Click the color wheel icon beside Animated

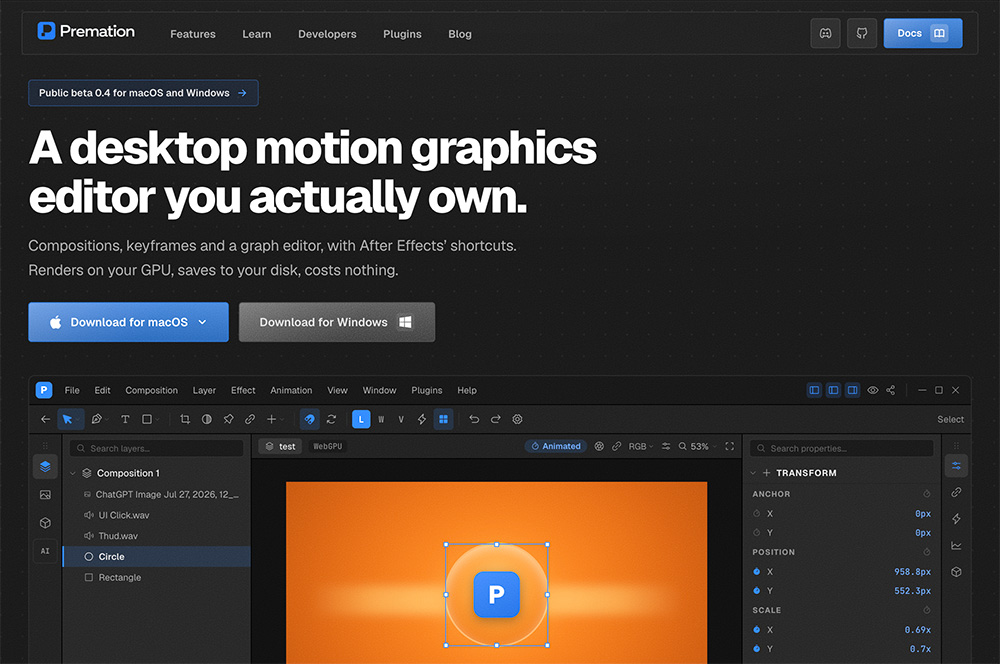tap(599, 446)
